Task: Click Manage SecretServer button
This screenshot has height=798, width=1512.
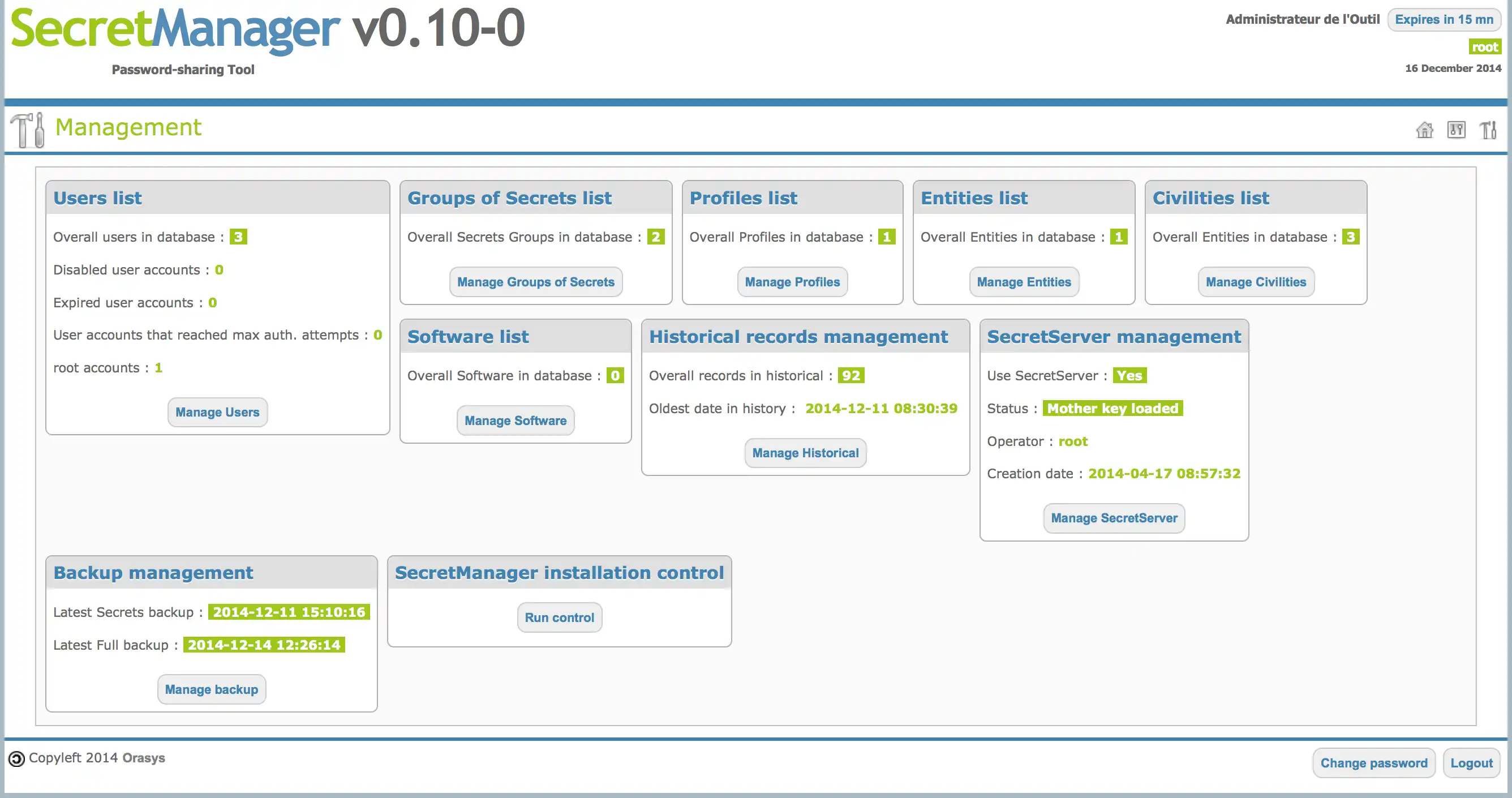Action: click(1114, 518)
